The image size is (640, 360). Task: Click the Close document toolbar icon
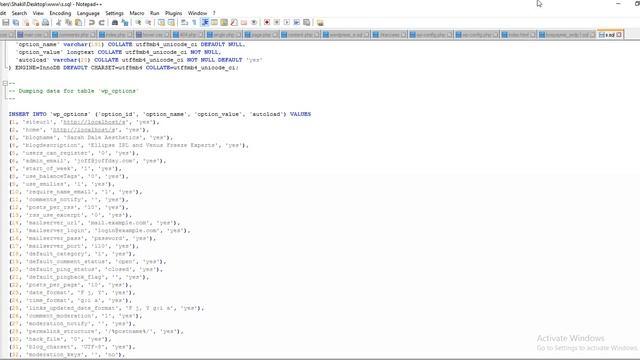coord(26,22)
